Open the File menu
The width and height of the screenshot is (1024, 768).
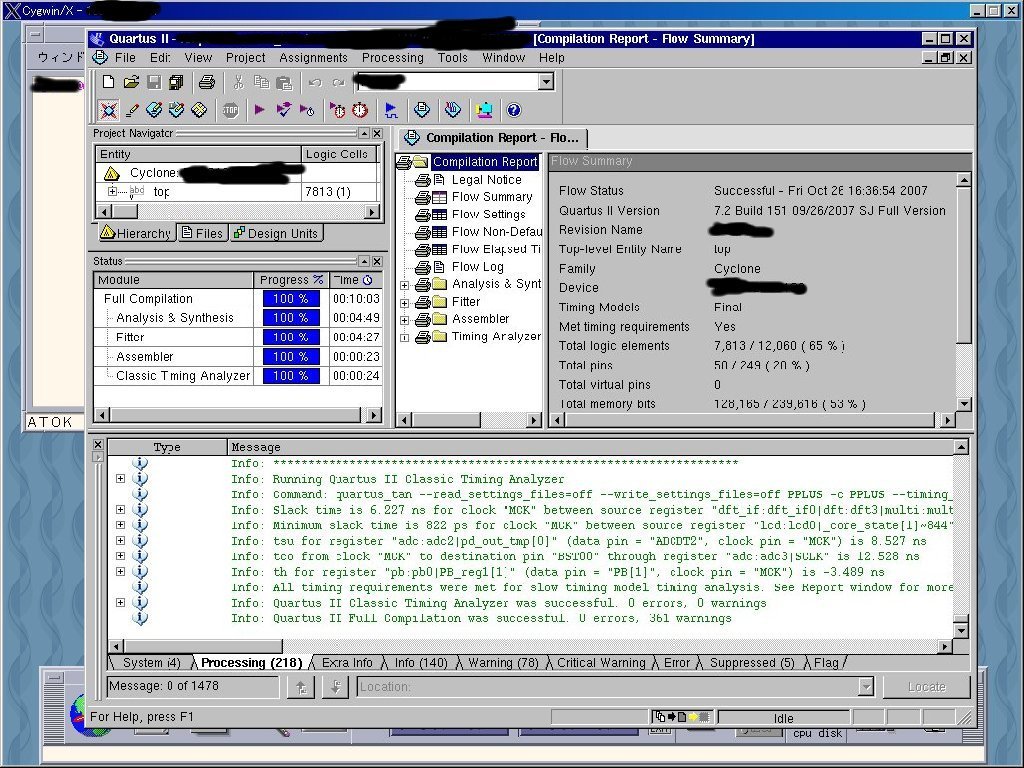[x=125, y=57]
